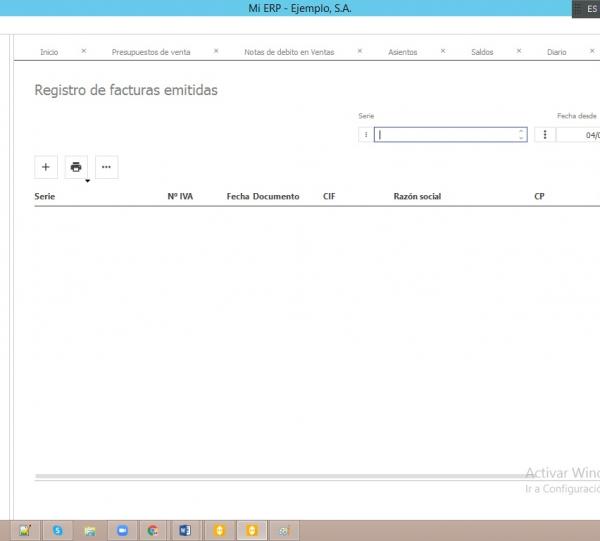Close the Saldos tab
This screenshot has height=541, width=600.
[519, 51]
